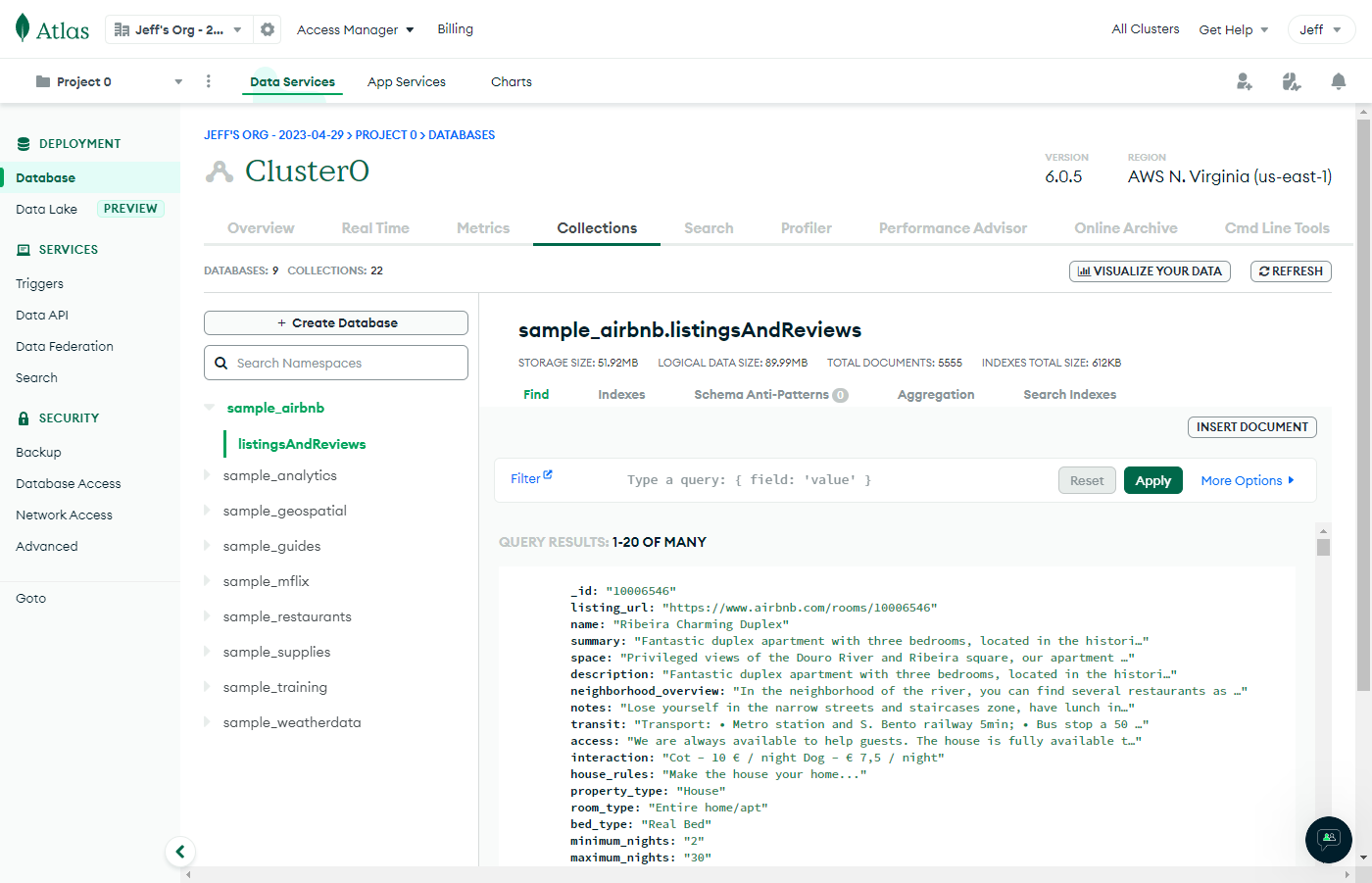Expand the sample_mflix database

[207, 581]
